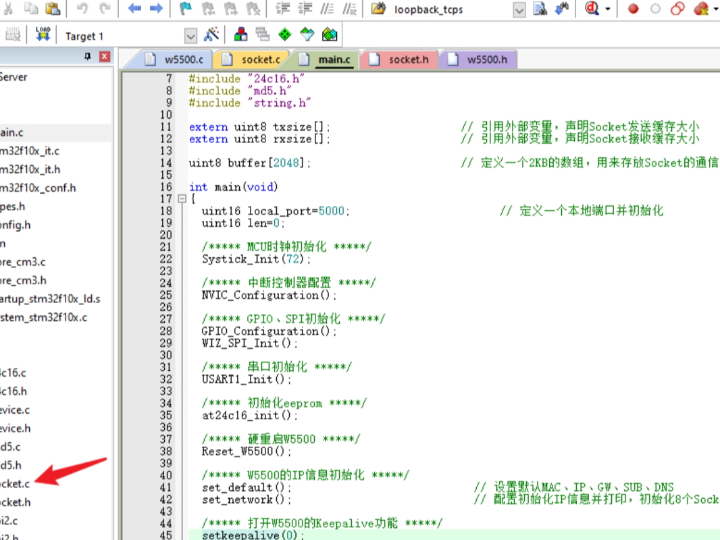Viewport: 720px width, 540px height.
Task: Open Target Options magic wand icon
Action: click(x=211, y=35)
